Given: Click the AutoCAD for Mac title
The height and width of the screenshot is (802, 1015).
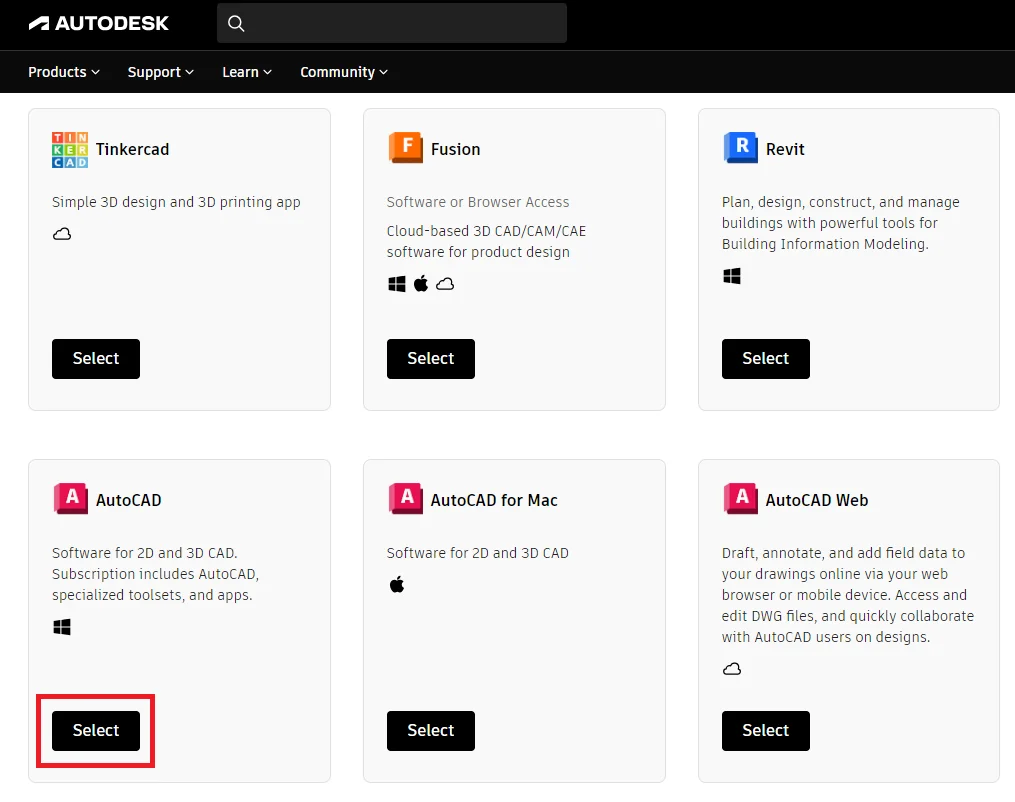Looking at the screenshot, I should point(494,500).
